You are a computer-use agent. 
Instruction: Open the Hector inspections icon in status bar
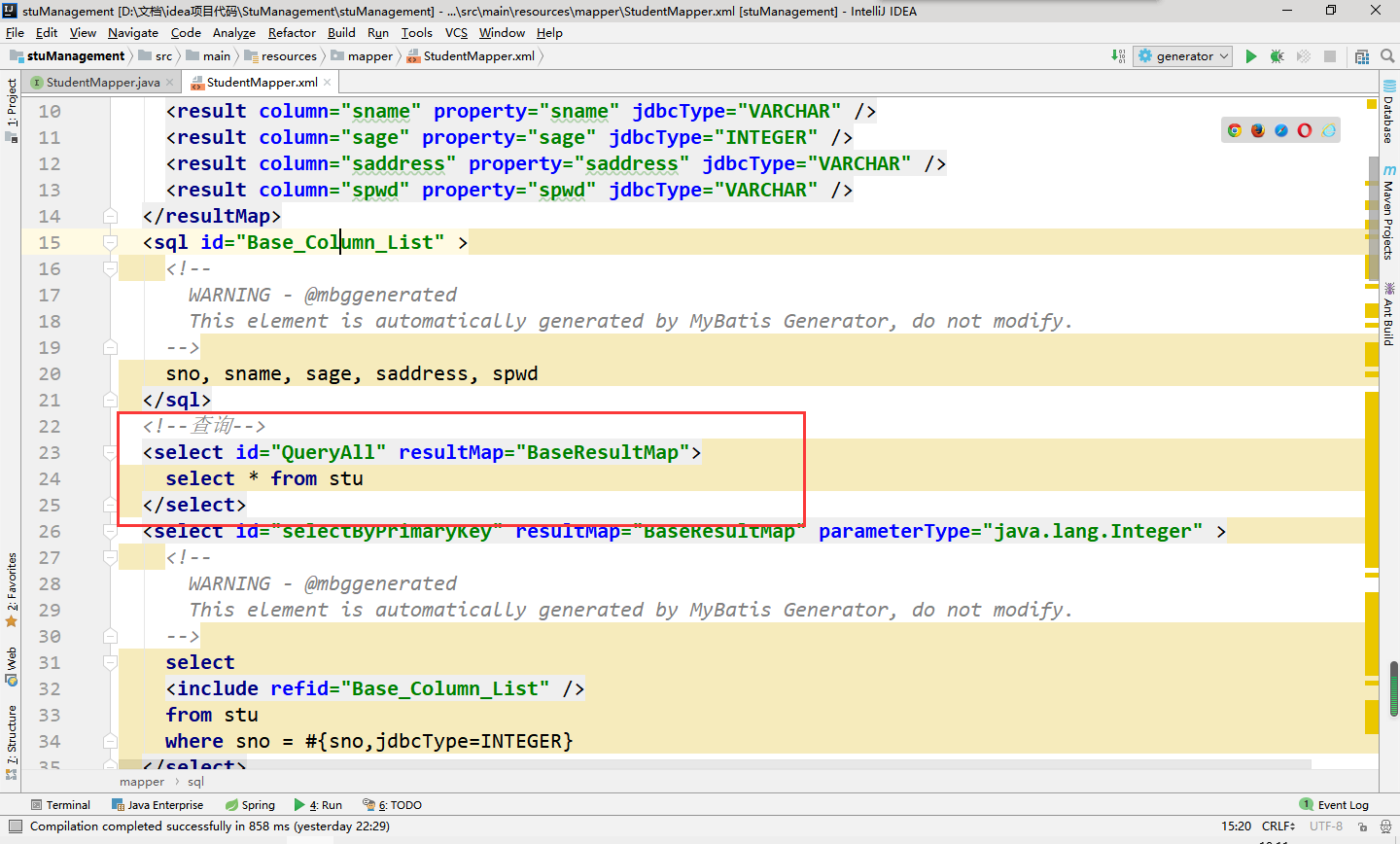click(1384, 826)
